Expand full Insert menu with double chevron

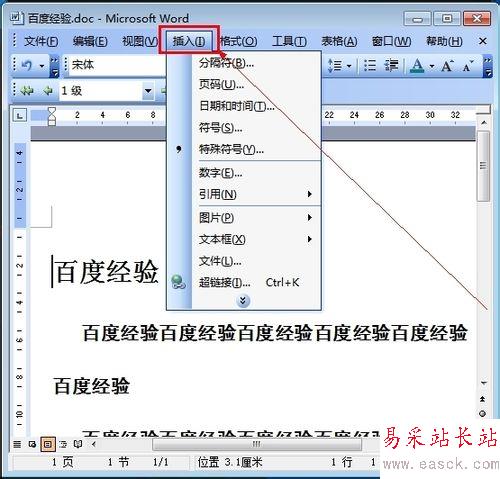pyautogui.click(x=243, y=301)
